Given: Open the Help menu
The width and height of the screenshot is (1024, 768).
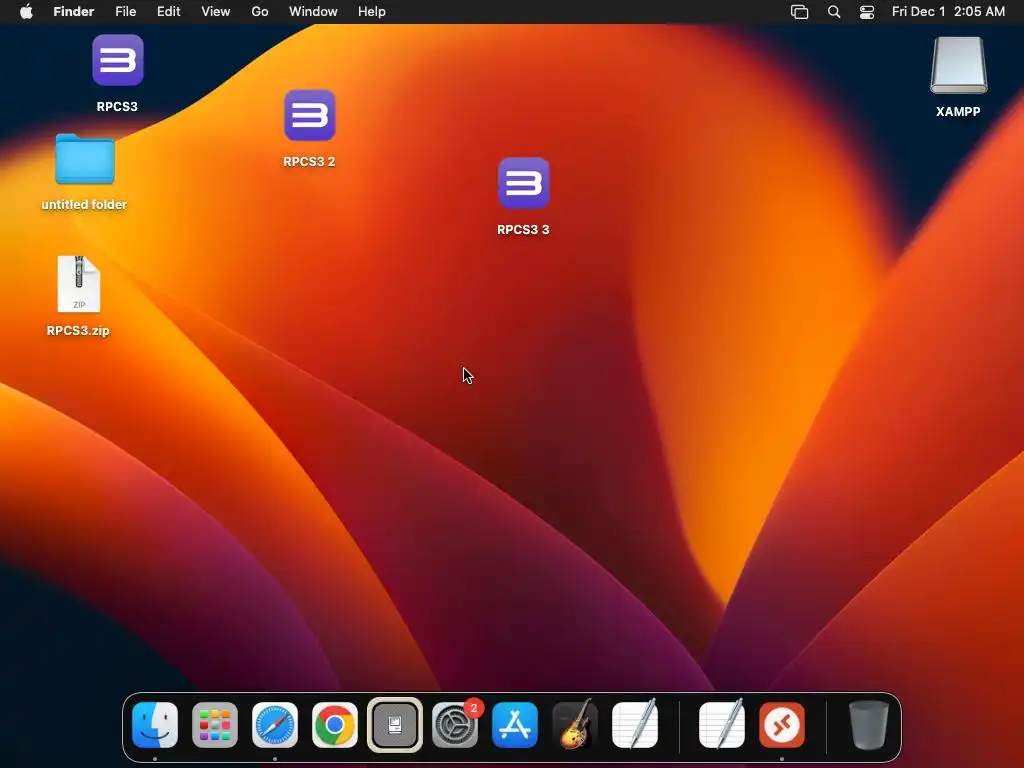Looking at the screenshot, I should point(372,11).
